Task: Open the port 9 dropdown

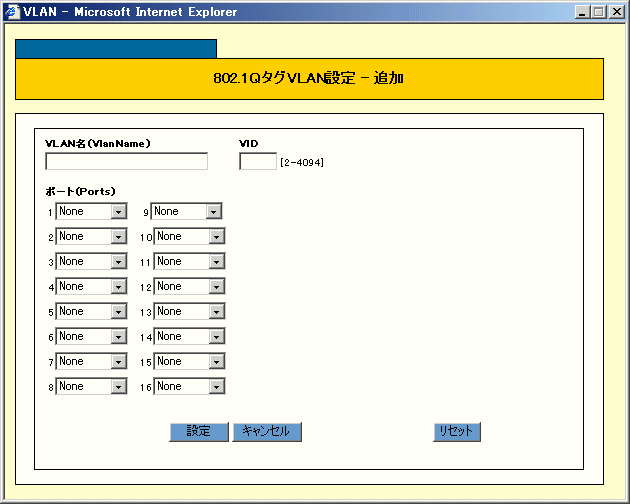Action: [x=186, y=212]
